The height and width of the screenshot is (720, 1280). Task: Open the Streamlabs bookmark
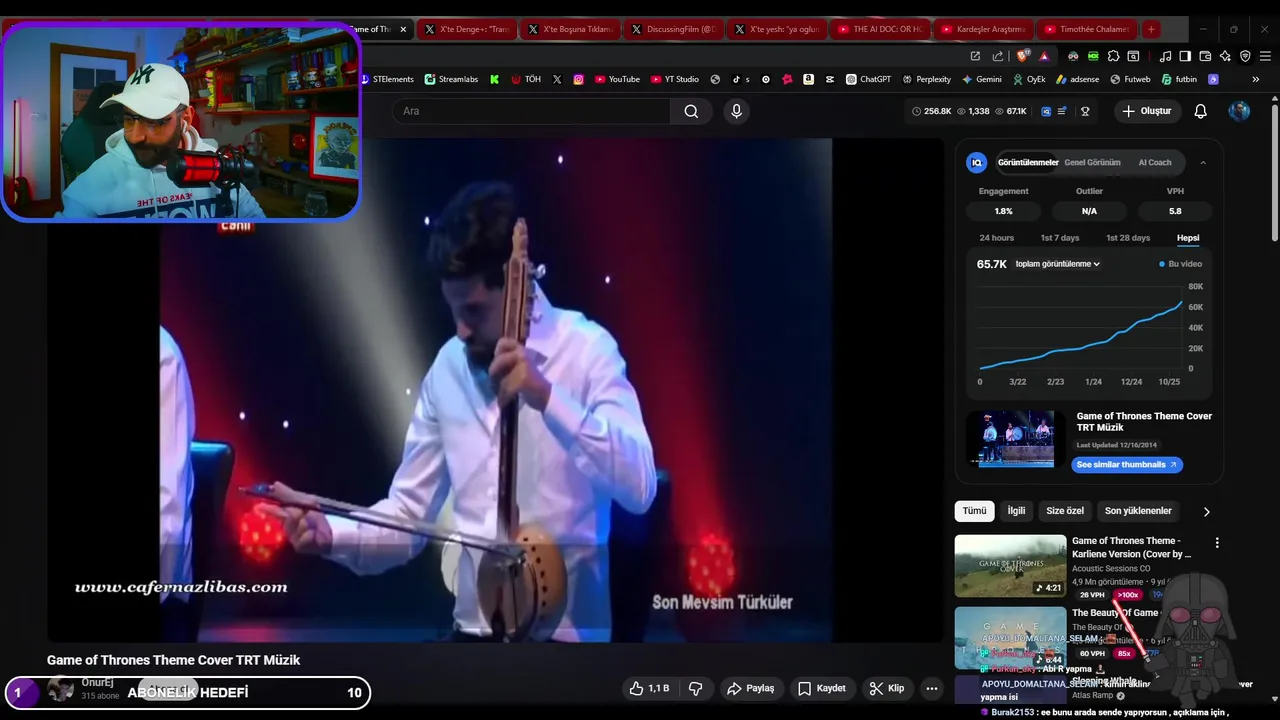coord(451,79)
